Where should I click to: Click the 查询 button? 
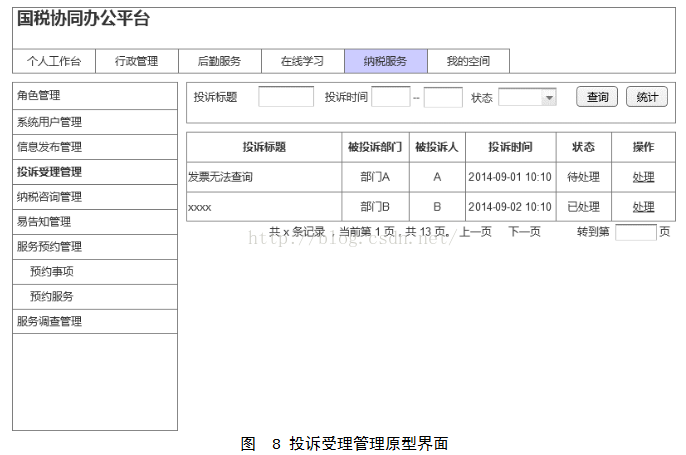point(597,97)
